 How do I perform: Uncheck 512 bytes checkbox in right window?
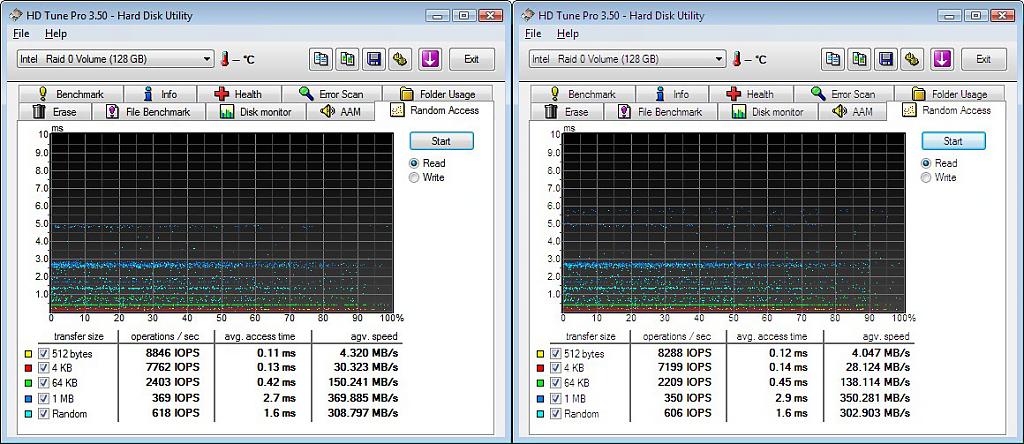tap(555, 353)
